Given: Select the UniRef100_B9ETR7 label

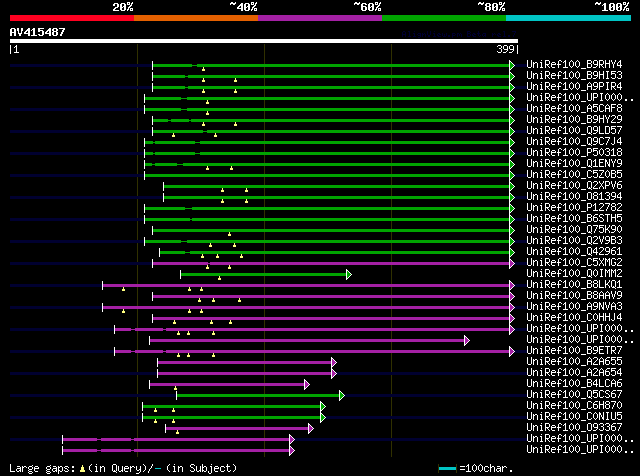Looking at the screenshot, I should coord(574,351).
